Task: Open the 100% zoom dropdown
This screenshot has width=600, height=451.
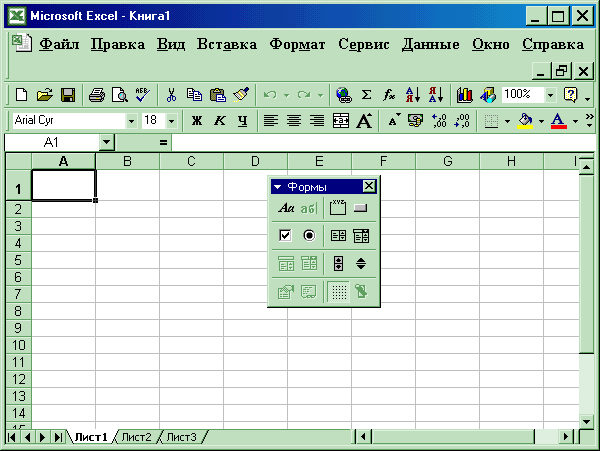Action: [x=551, y=95]
